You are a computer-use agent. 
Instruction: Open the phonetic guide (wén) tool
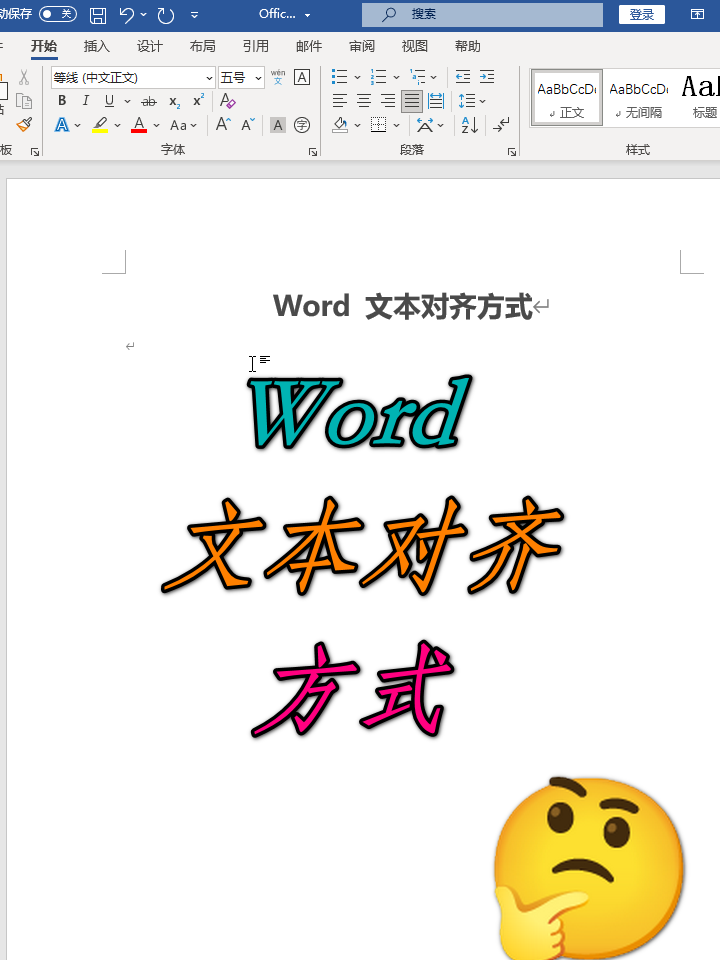[278, 77]
